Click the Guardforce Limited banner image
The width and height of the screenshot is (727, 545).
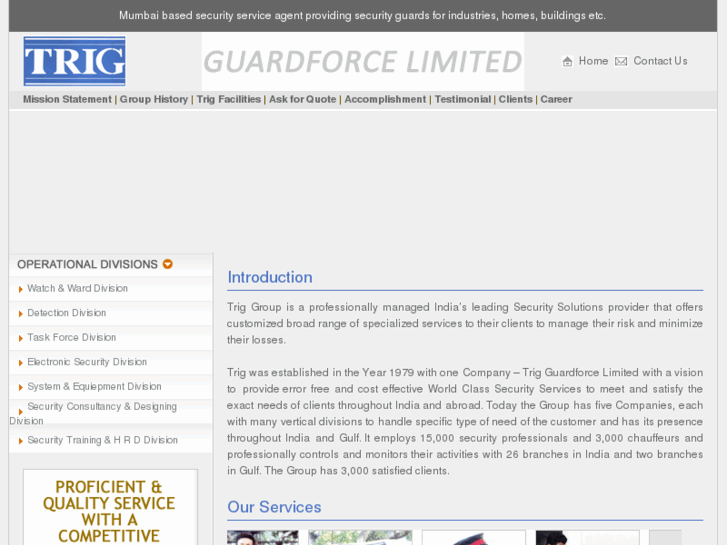[x=363, y=62]
